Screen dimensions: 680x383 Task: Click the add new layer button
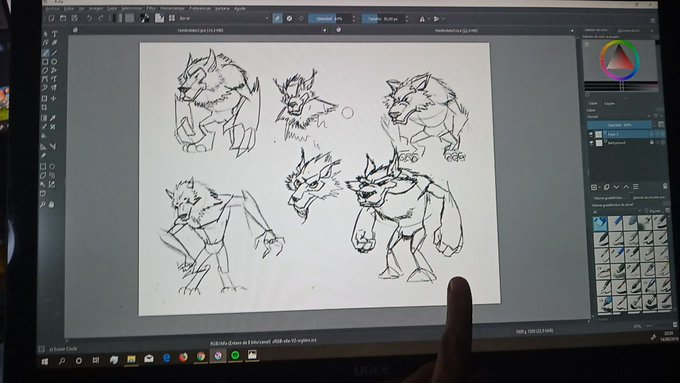[594, 187]
